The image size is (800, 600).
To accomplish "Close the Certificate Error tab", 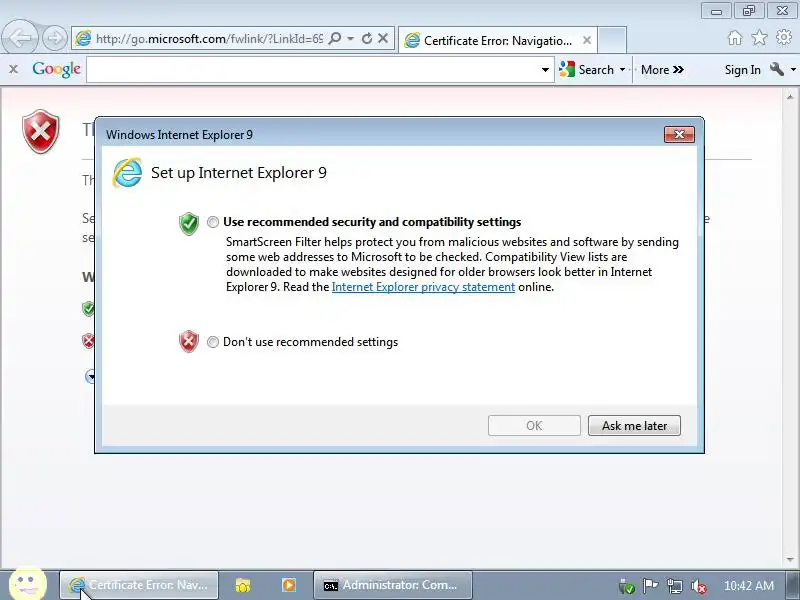I will pyautogui.click(x=587, y=40).
